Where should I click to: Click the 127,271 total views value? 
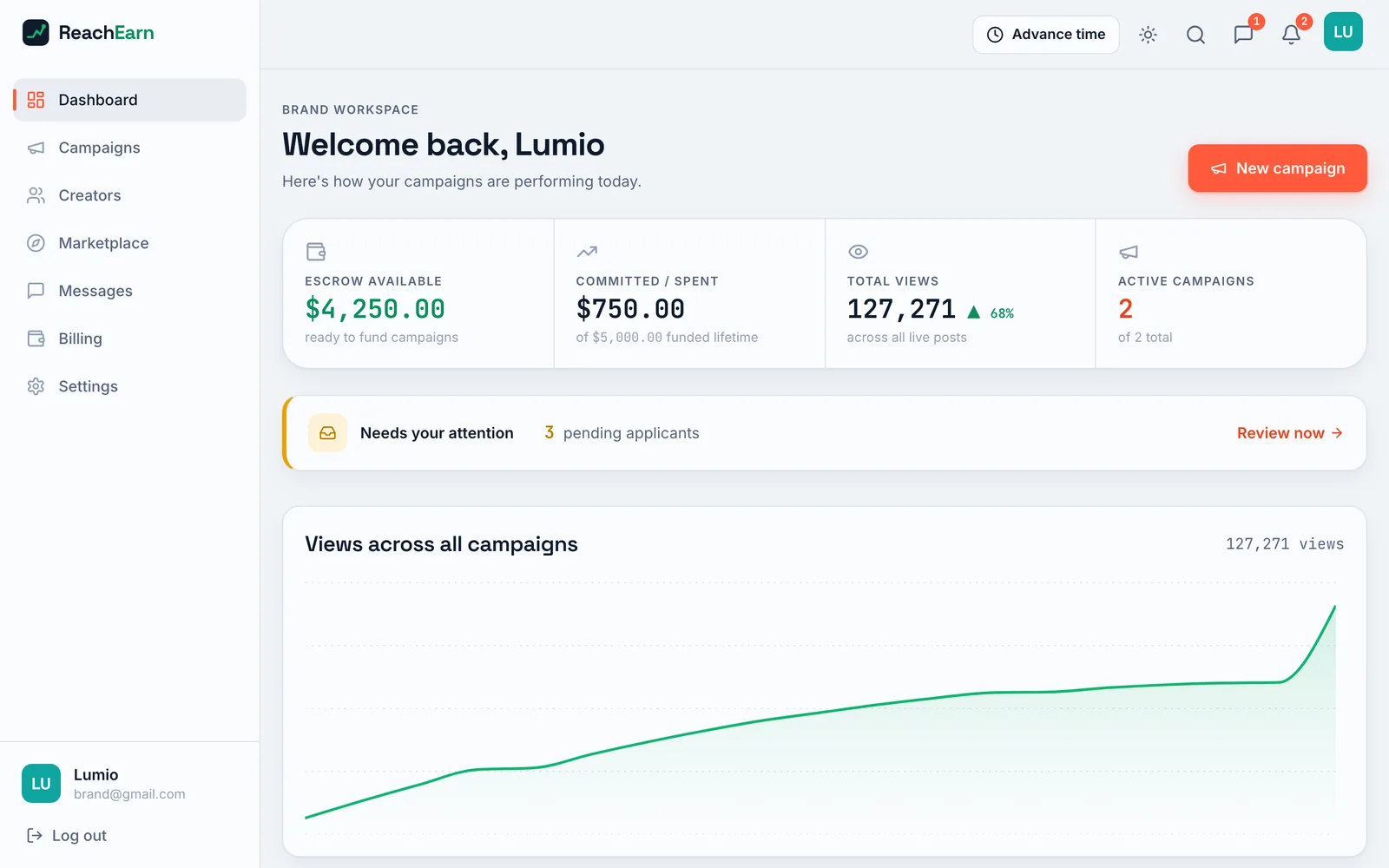pyautogui.click(x=901, y=309)
